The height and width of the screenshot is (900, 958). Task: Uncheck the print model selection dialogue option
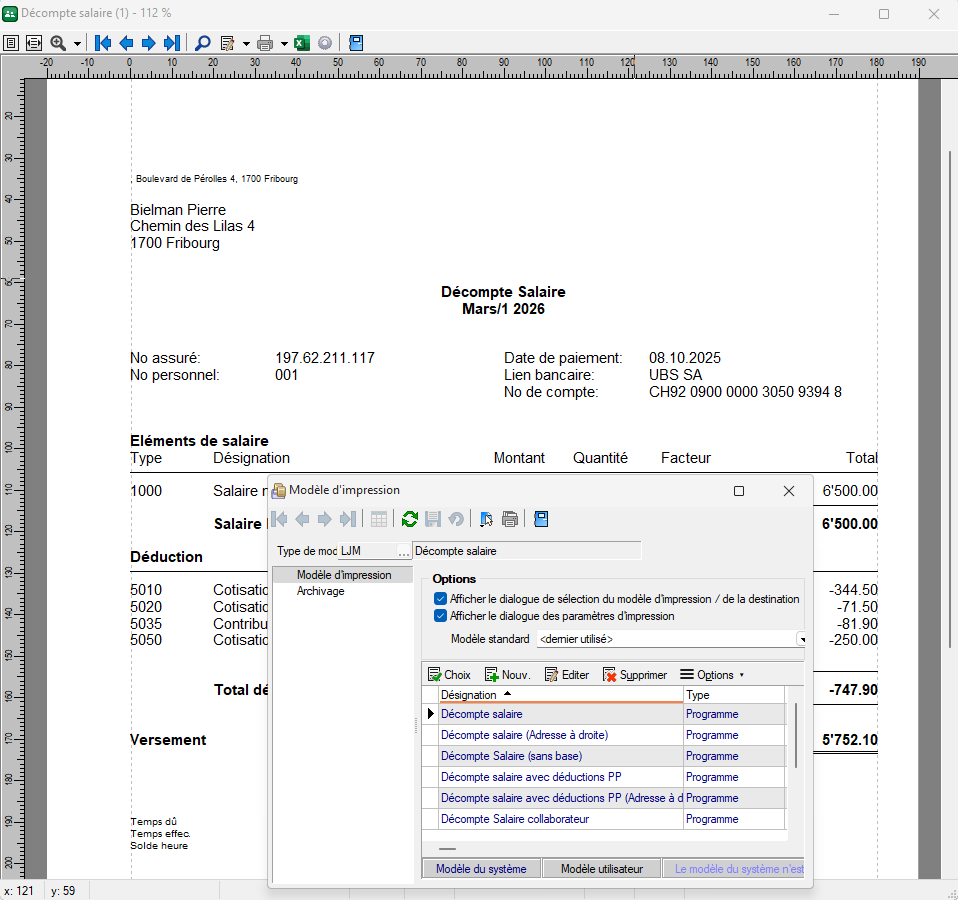point(441,599)
